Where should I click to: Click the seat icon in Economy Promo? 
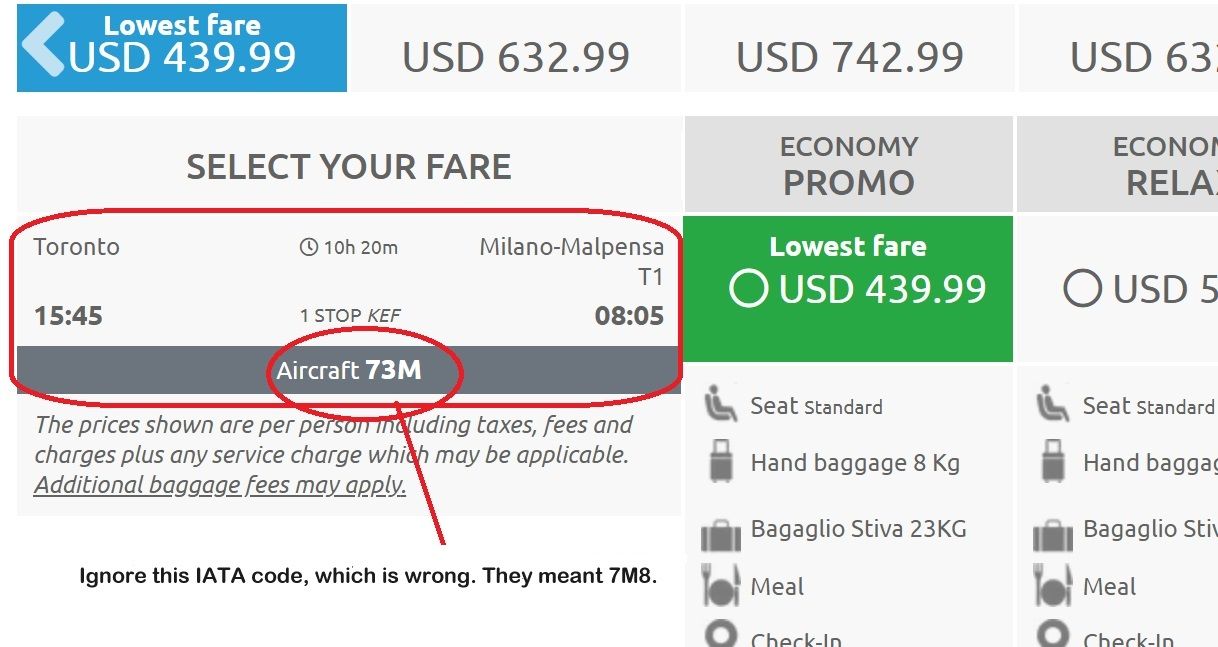tap(719, 404)
